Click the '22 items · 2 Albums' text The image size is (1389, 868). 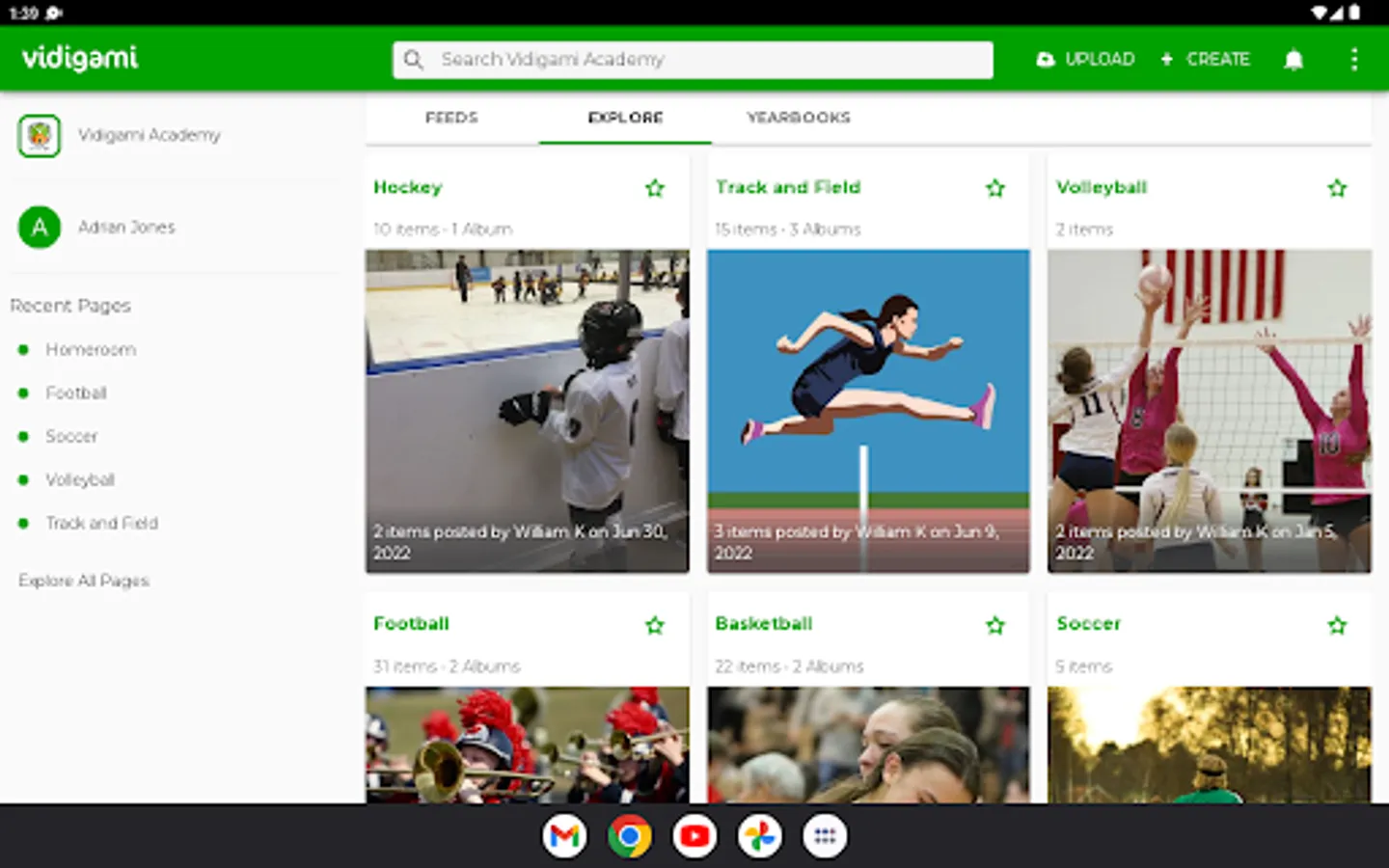(789, 666)
